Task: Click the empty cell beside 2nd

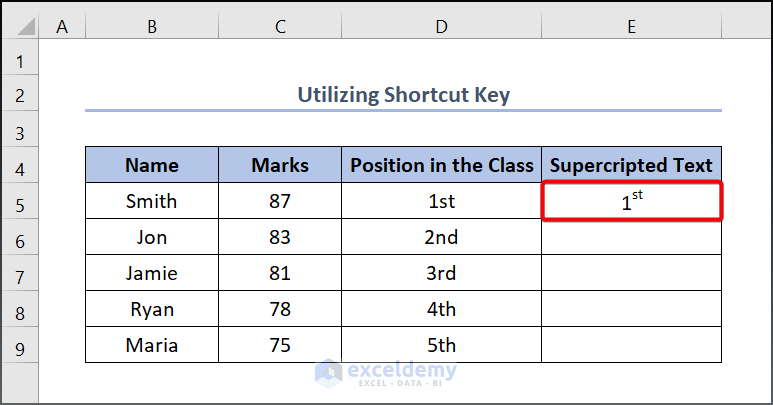Action: point(631,237)
